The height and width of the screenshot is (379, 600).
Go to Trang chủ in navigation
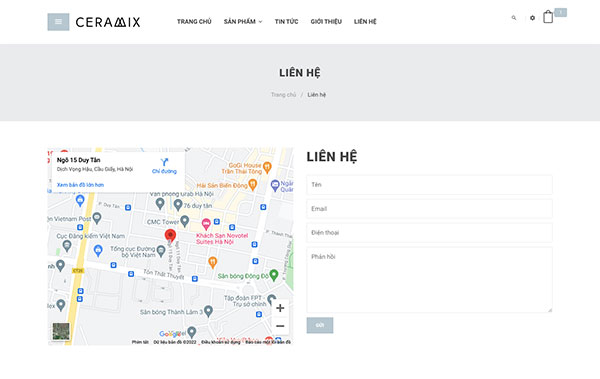coord(194,22)
